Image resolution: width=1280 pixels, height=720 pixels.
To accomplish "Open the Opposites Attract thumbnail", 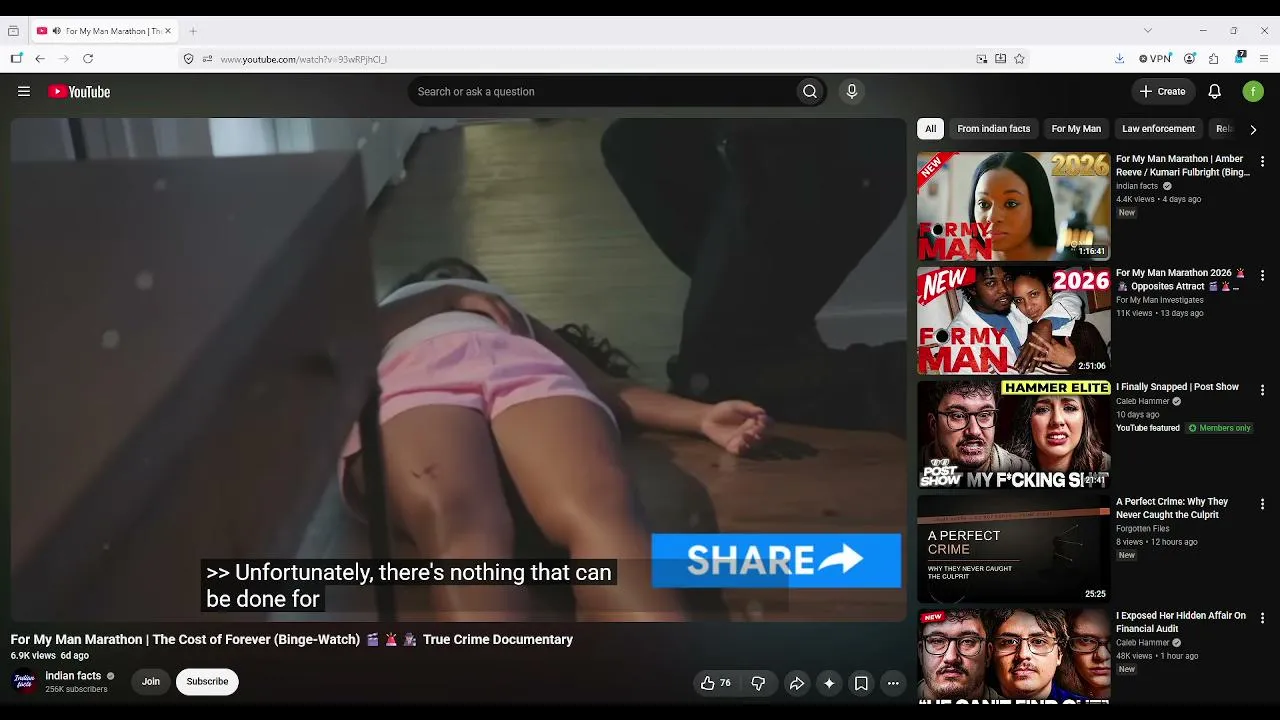I will coord(1013,320).
